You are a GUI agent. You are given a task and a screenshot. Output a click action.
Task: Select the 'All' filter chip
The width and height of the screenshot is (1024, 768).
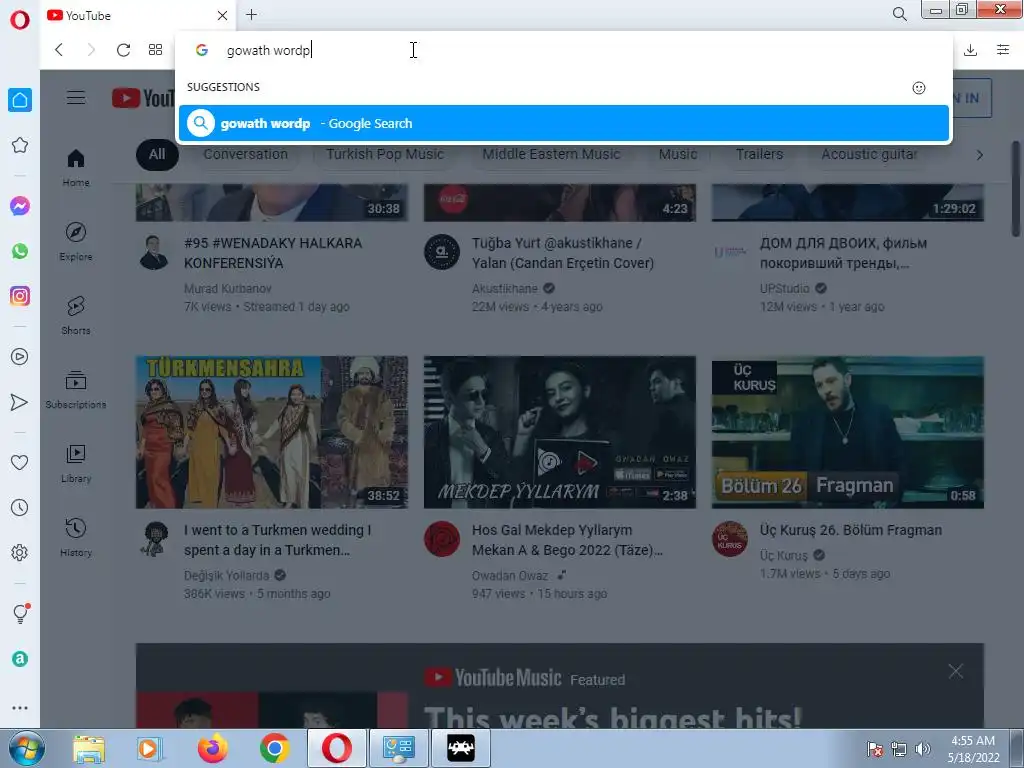(x=157, y=155)
